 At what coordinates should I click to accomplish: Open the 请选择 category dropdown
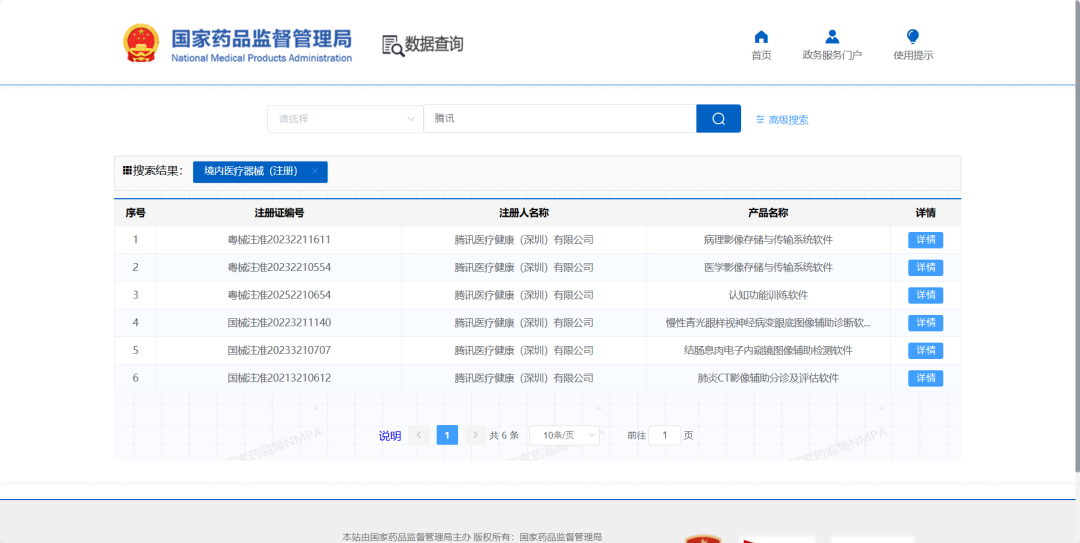[x=345, y=119]
